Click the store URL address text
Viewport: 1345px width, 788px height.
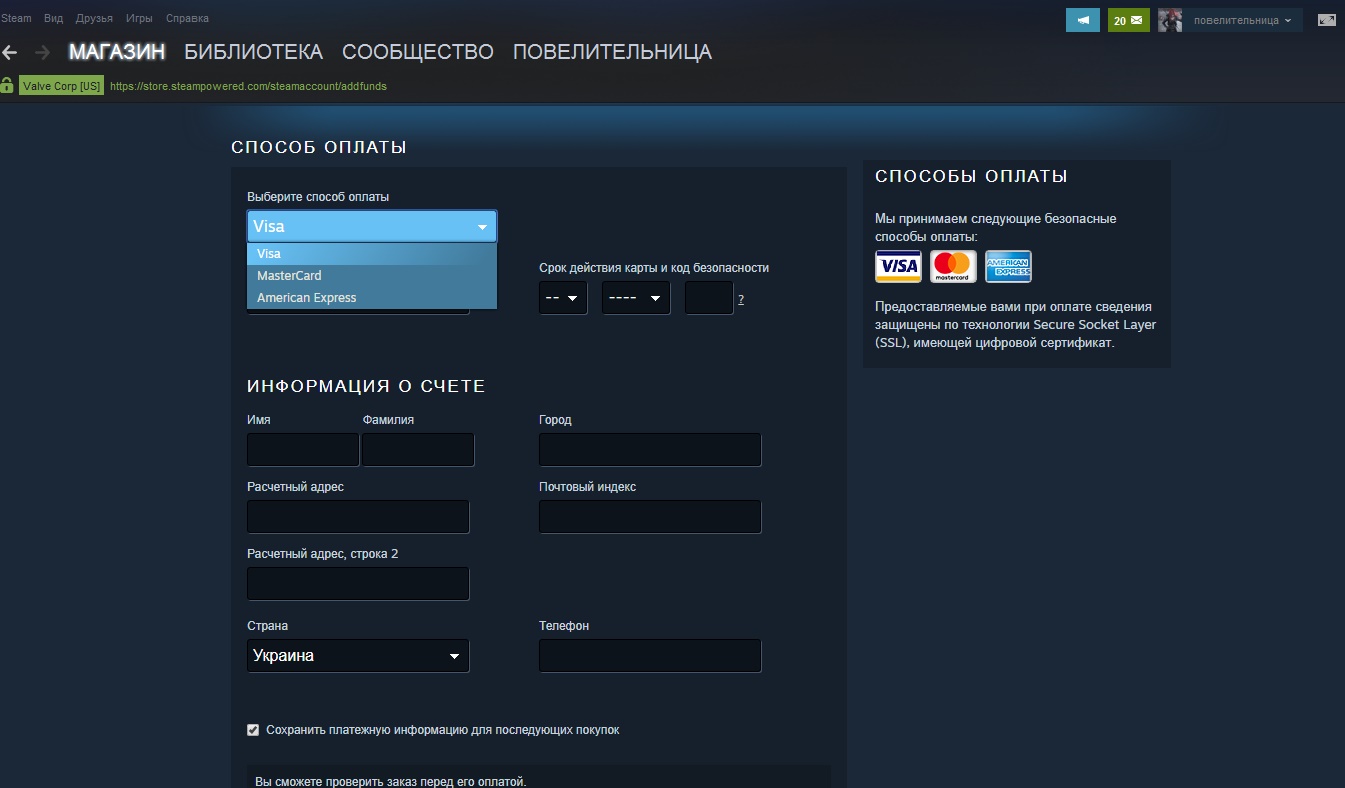pos(248,86)
